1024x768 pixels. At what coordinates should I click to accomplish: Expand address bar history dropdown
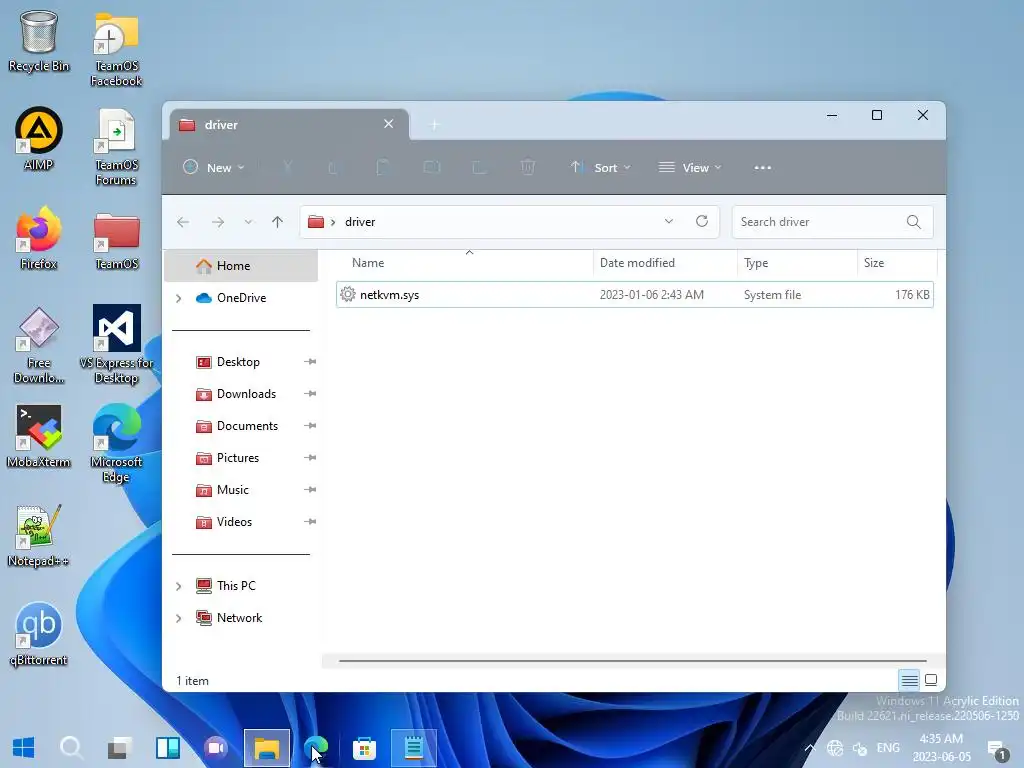tap(669, 221)
